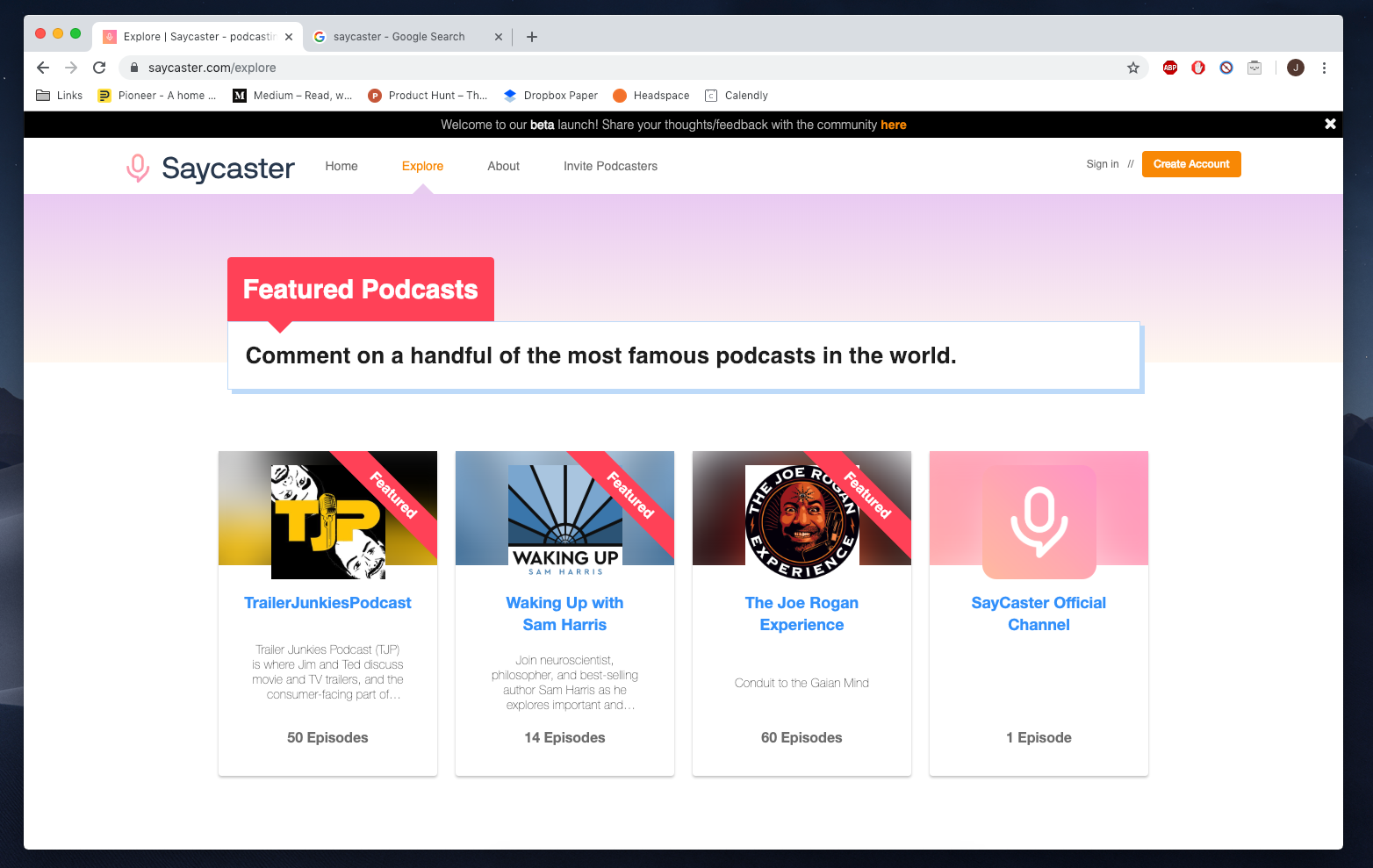Image resolution: width=1373 pixels, height=868 pixels.
Task: Click the '1 Episode' text
Action: point(1039,738)
